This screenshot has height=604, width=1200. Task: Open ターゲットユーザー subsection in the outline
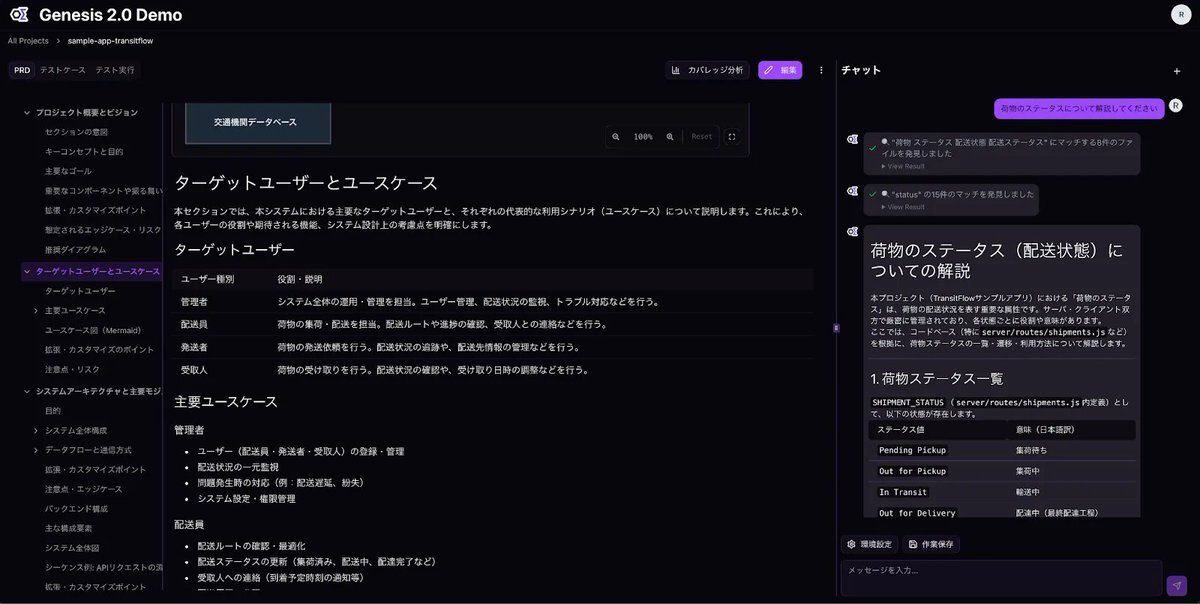coord(80,291)
